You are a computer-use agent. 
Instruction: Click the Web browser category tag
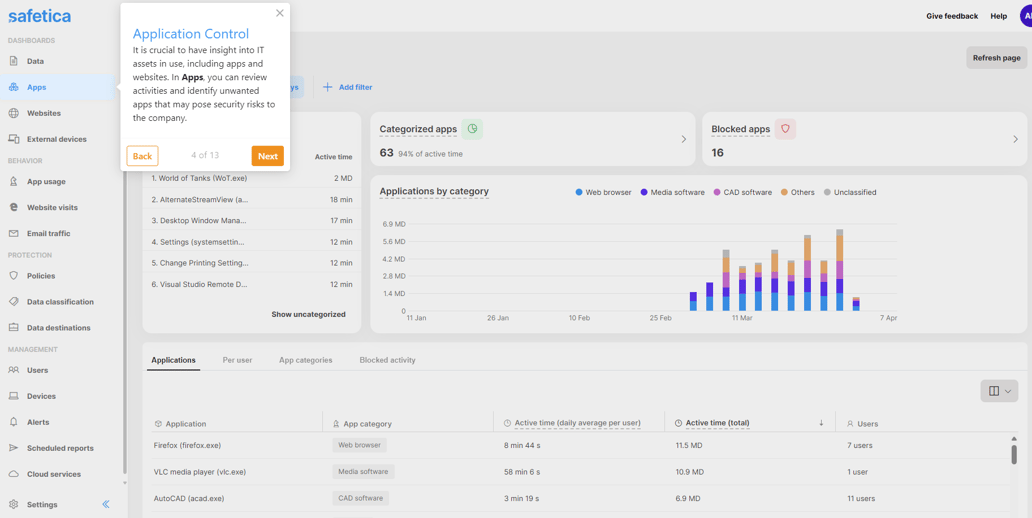[359, 445]
